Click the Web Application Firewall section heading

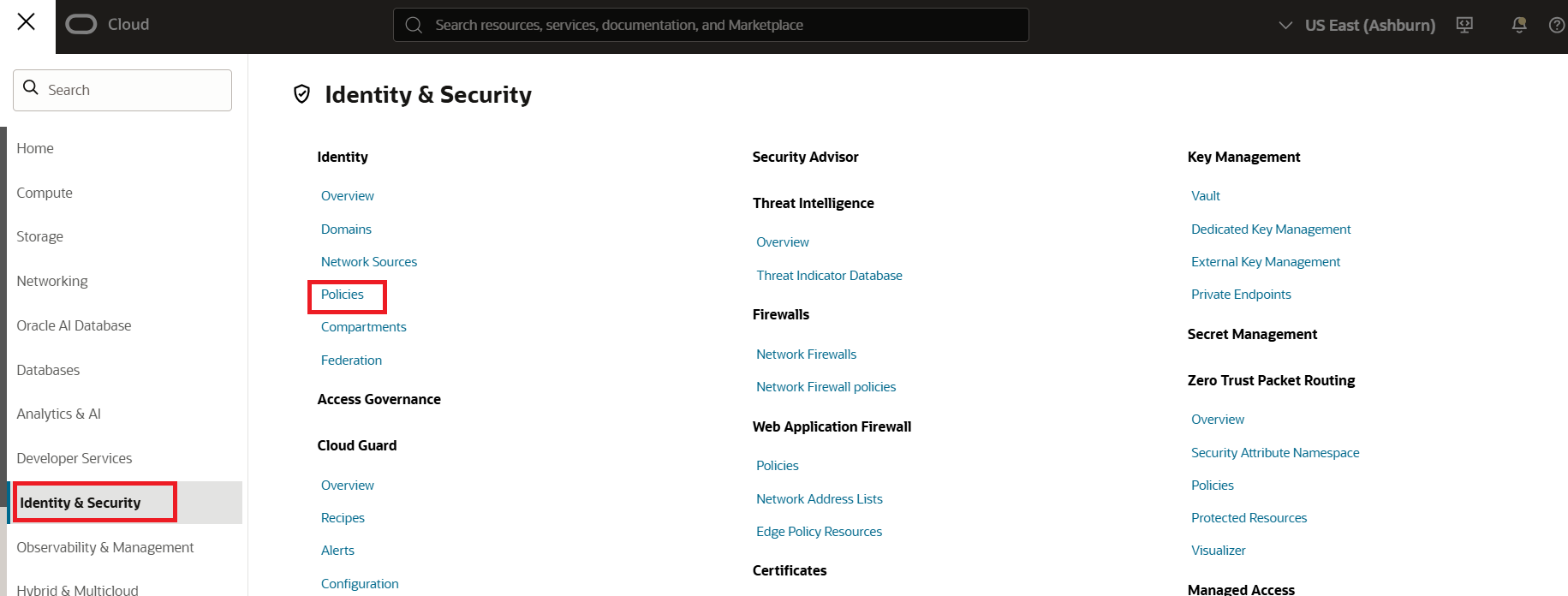(x=832, y=426)
